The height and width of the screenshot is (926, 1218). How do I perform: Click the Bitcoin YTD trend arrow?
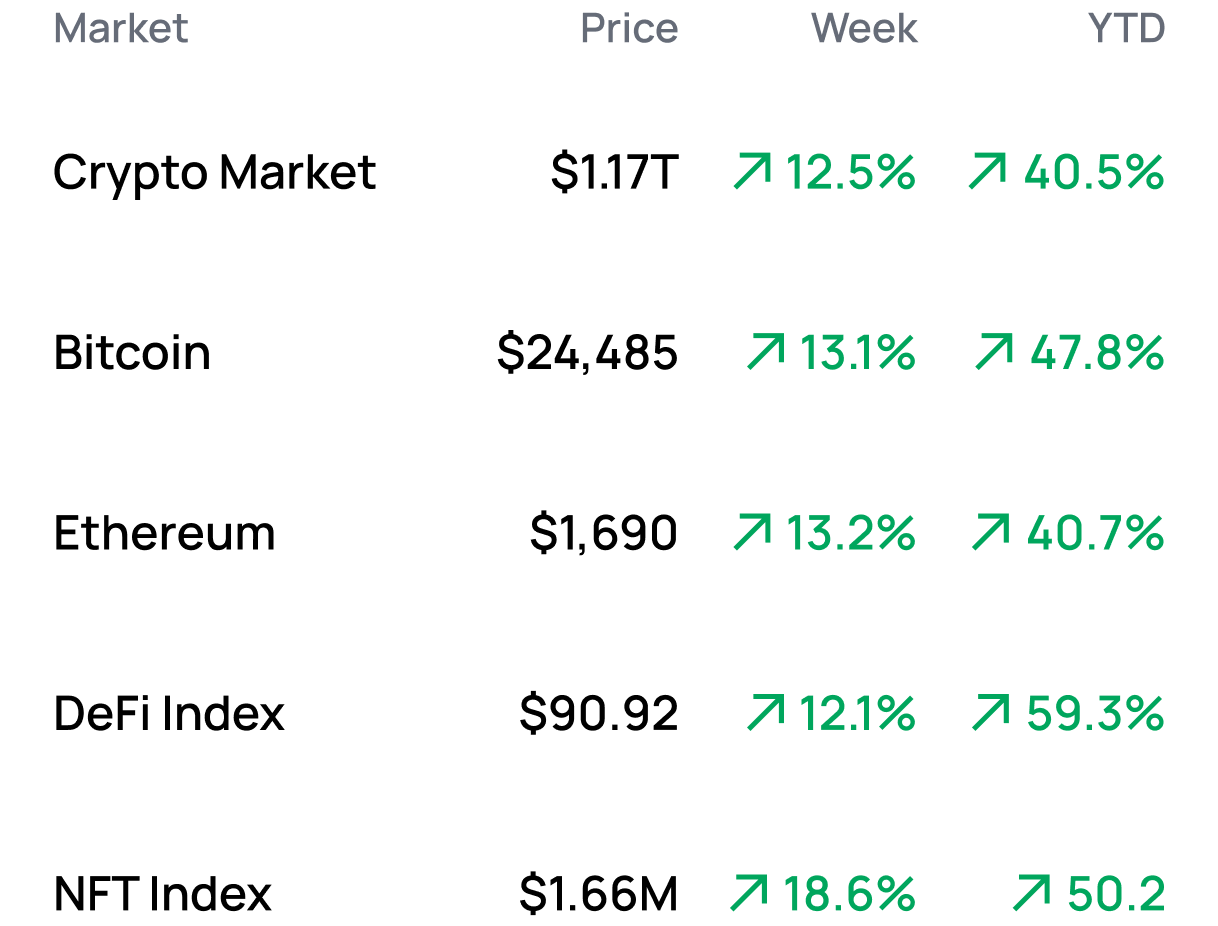coord(994,352)
